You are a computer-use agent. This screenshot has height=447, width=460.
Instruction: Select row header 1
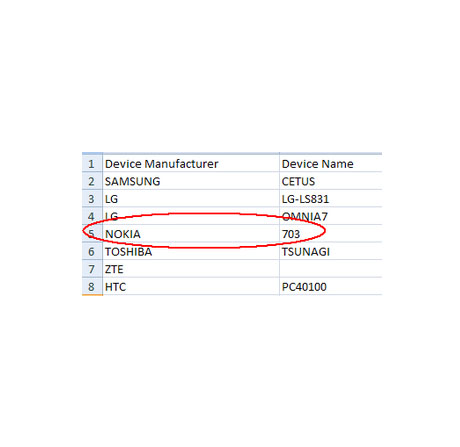coord(92,164)
